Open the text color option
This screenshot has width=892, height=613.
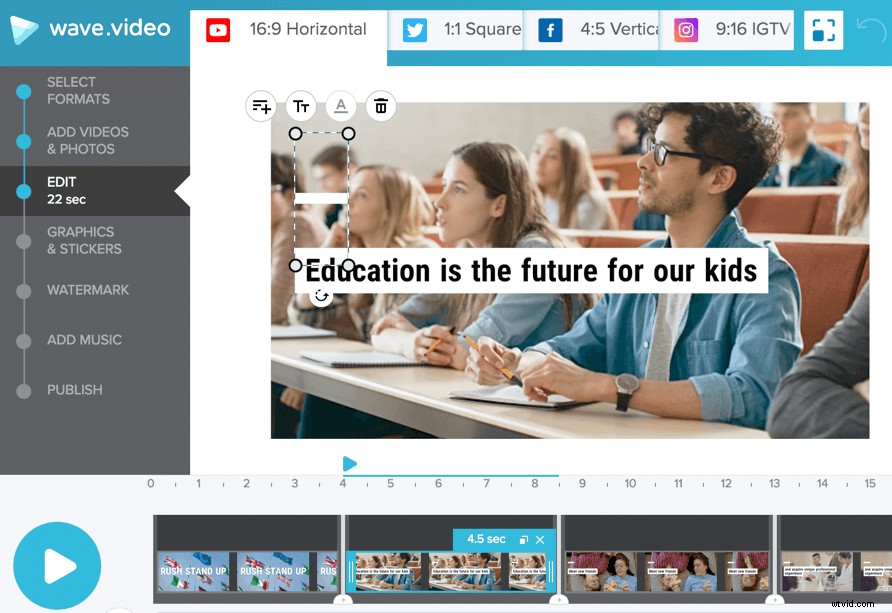(341, 106)
